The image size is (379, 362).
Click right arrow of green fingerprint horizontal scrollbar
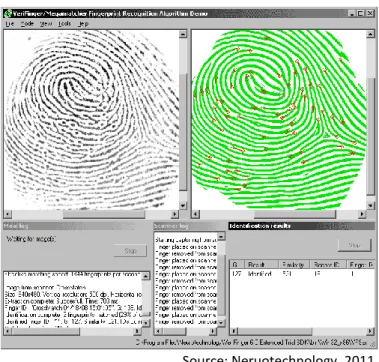[362, 214]
